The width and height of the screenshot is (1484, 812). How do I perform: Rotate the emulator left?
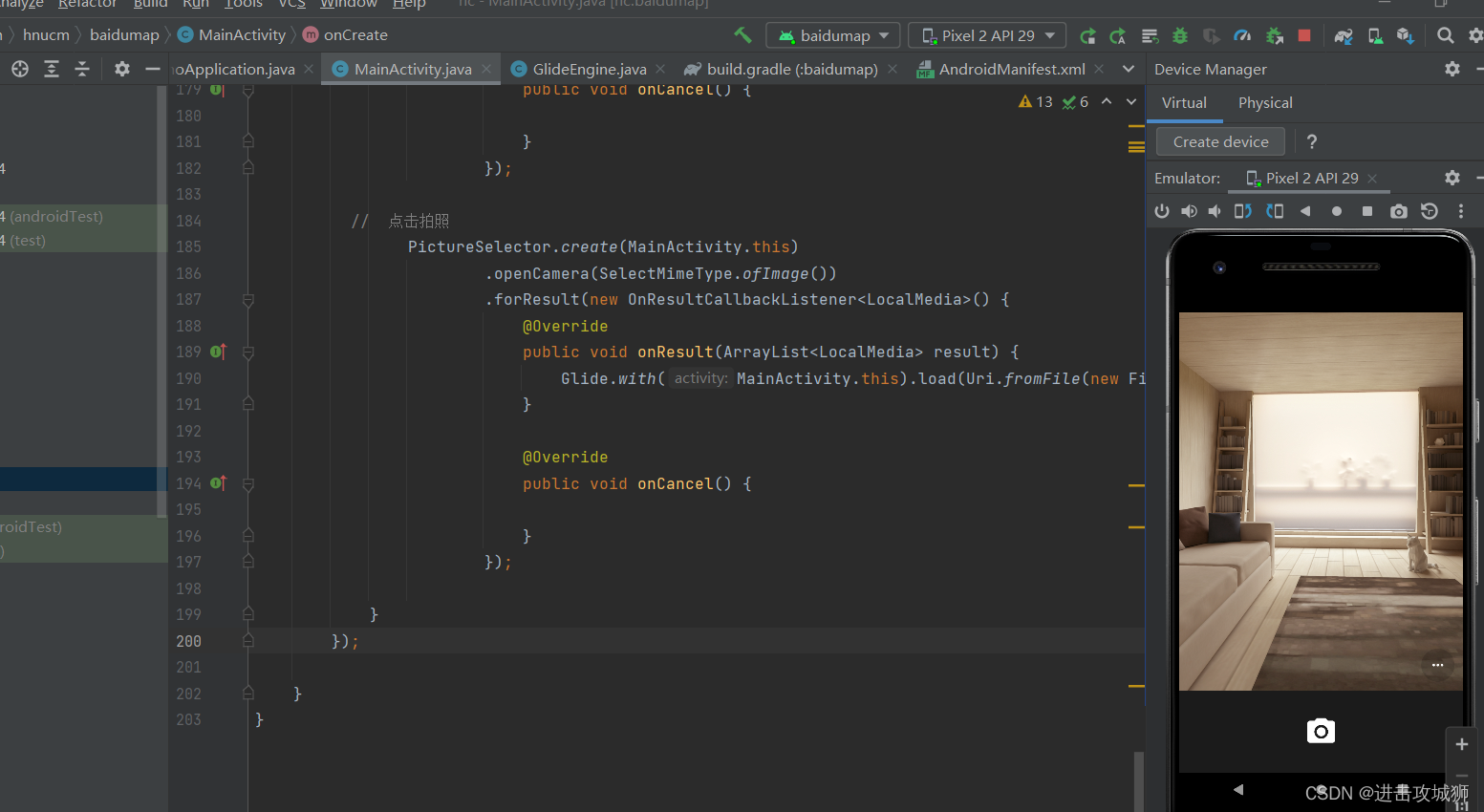[x=1242, y=211]
